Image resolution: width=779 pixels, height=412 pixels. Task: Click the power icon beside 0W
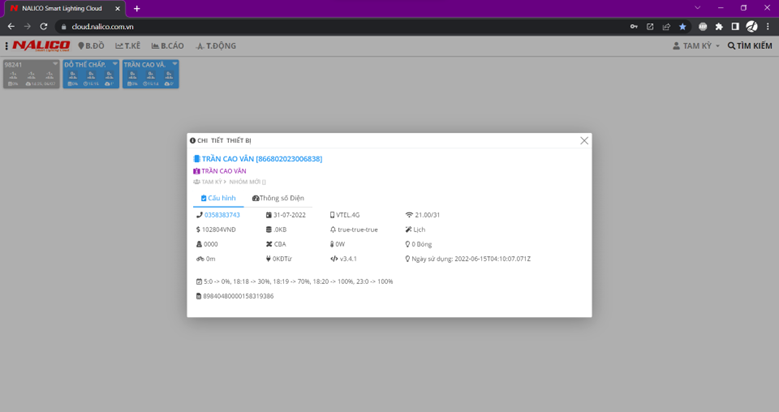click(x=332, y=244)
